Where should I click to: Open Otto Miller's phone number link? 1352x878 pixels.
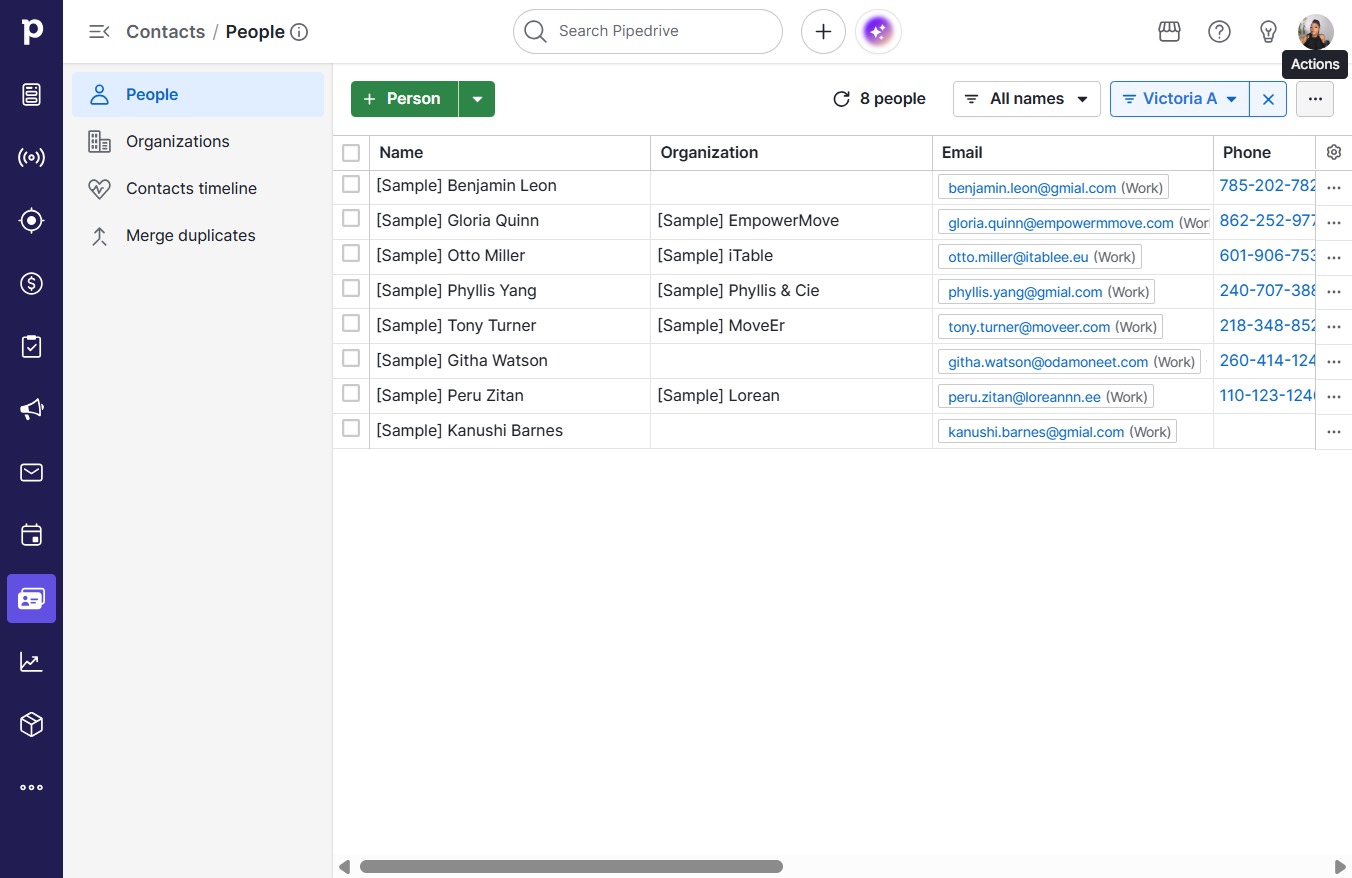point(1268,256)
